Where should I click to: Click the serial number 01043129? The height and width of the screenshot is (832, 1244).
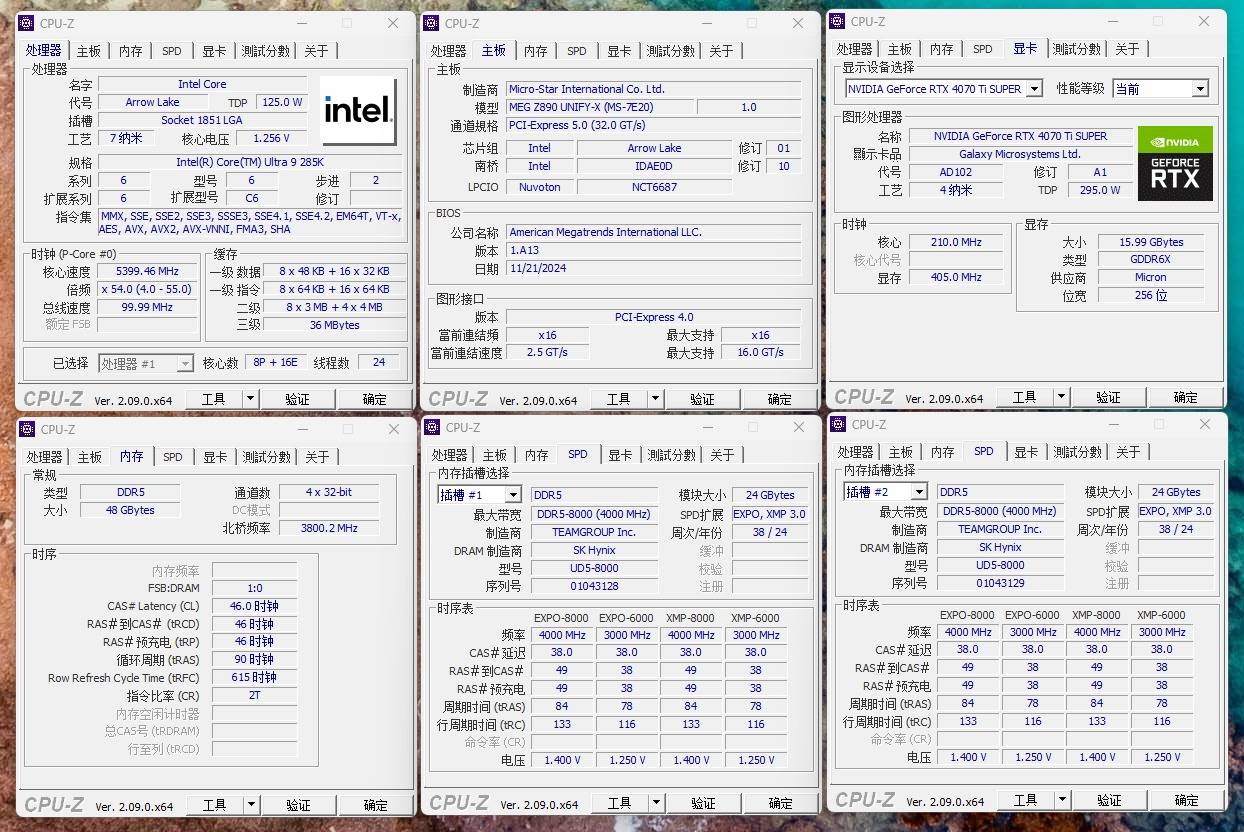[1000, 583]
